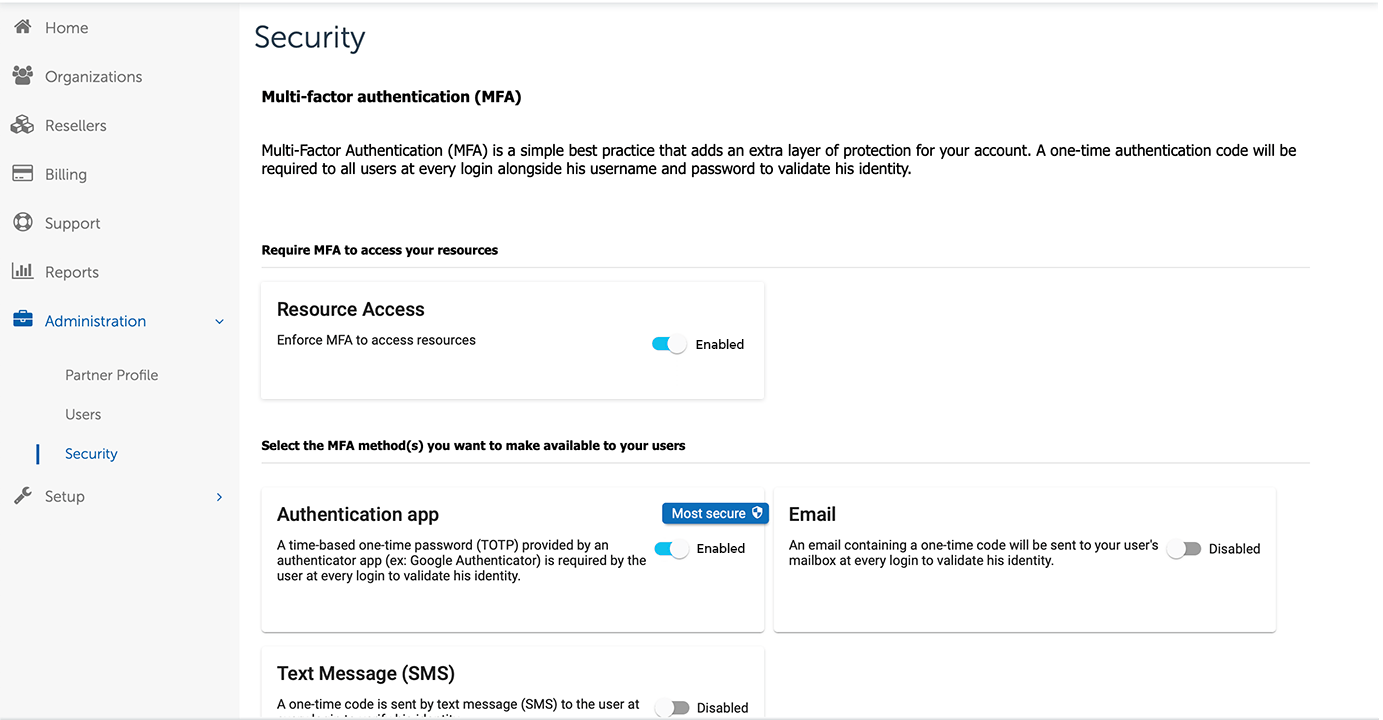Click the Billing card icon
The width and height of the screenshot is (1383, 720).
[x=22, y=173]
